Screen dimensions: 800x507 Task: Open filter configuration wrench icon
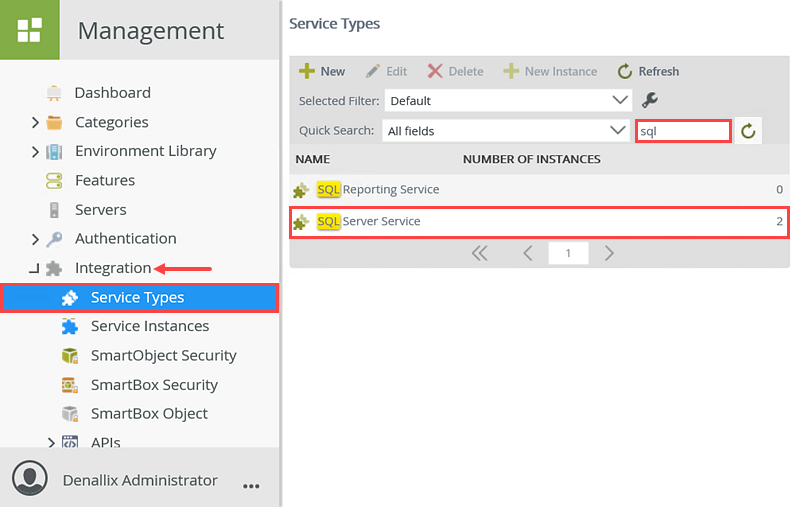pos(649,100)
